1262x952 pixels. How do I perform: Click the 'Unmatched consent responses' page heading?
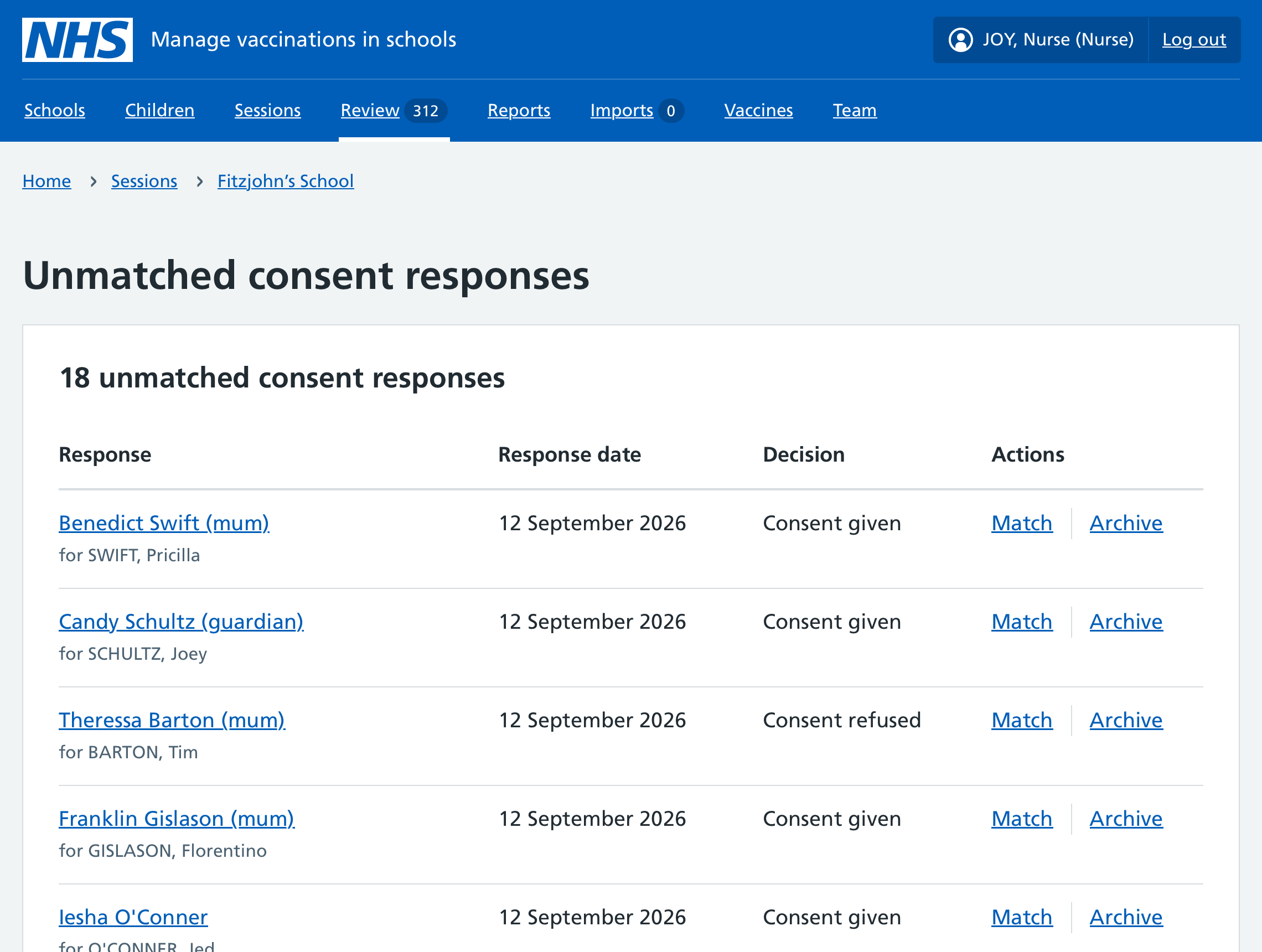coord(307,276)
